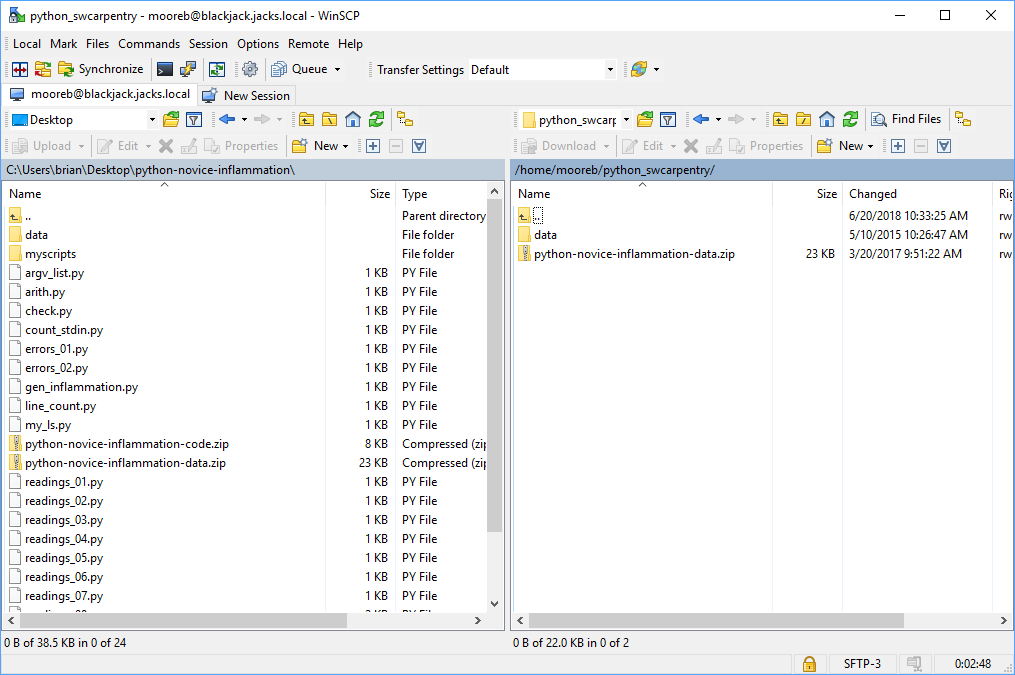Select local file gen_inflammation.py
The width and height of the screenshot is (1015, 675).
[82, 387]
